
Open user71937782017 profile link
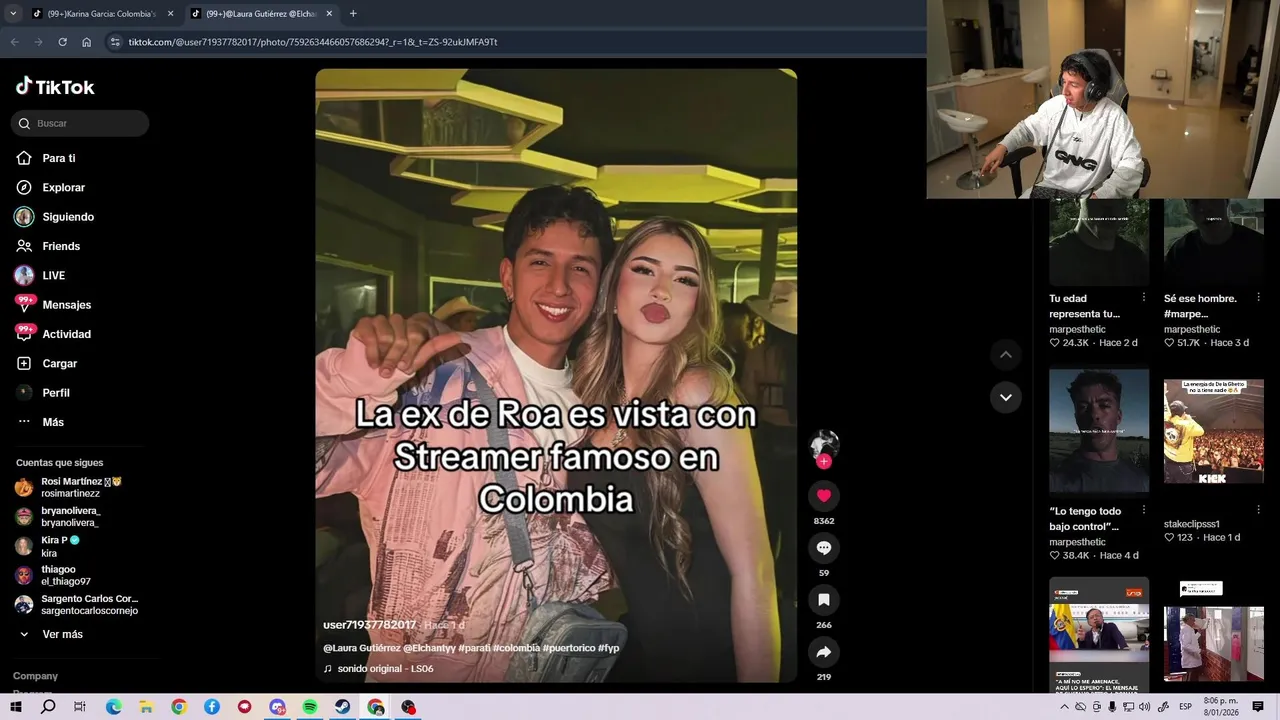point(369,625)
